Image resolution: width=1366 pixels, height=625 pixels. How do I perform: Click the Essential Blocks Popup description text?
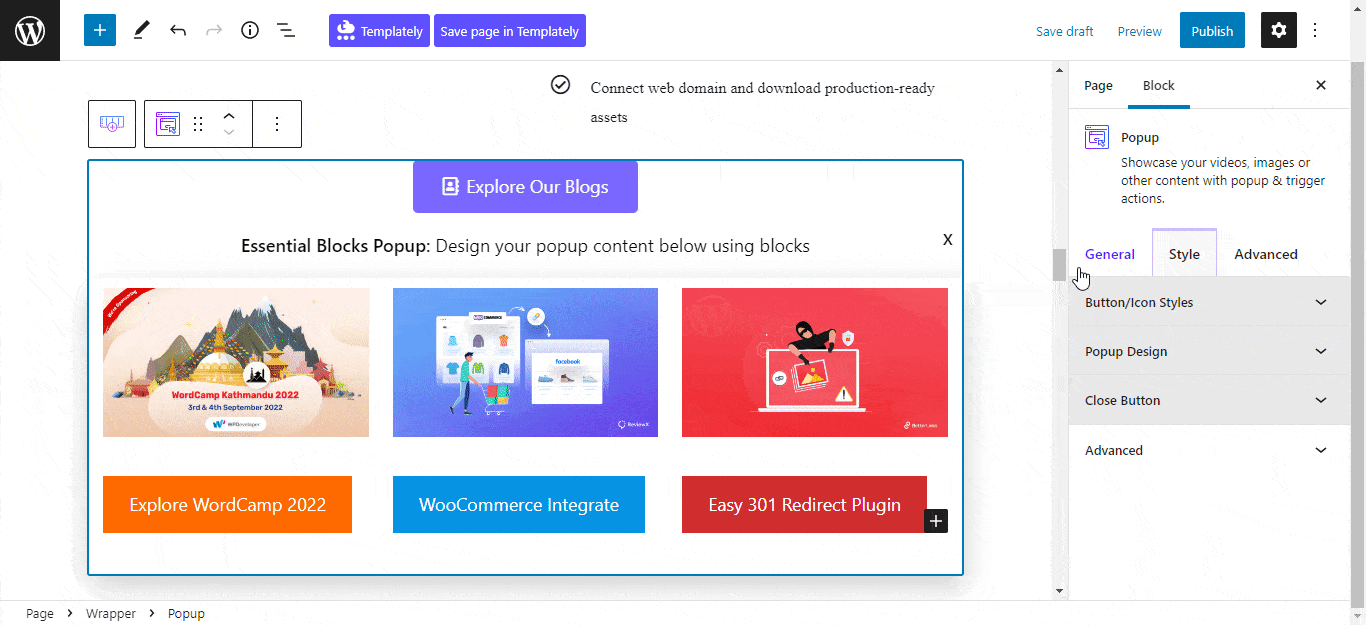(x=525, y=245)
